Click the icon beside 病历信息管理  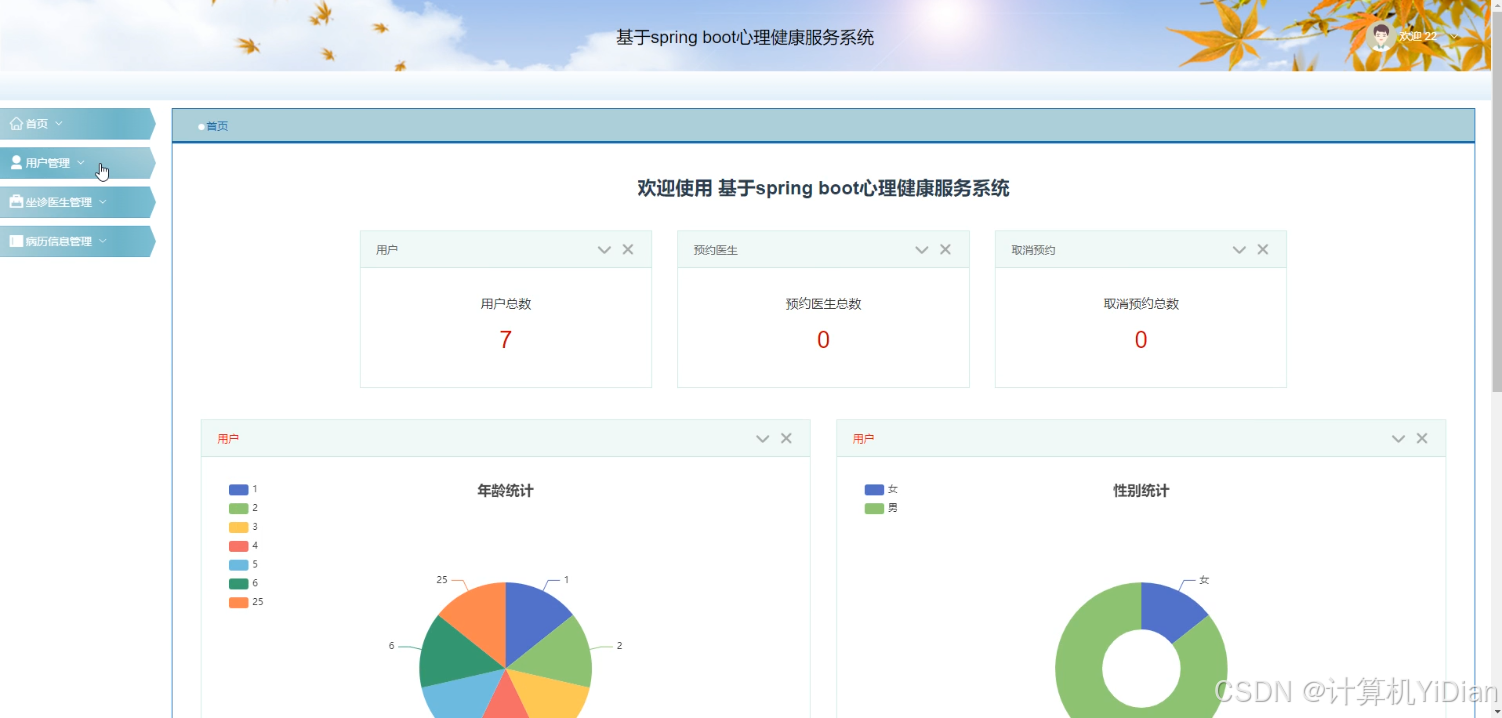tap(16, 241)
